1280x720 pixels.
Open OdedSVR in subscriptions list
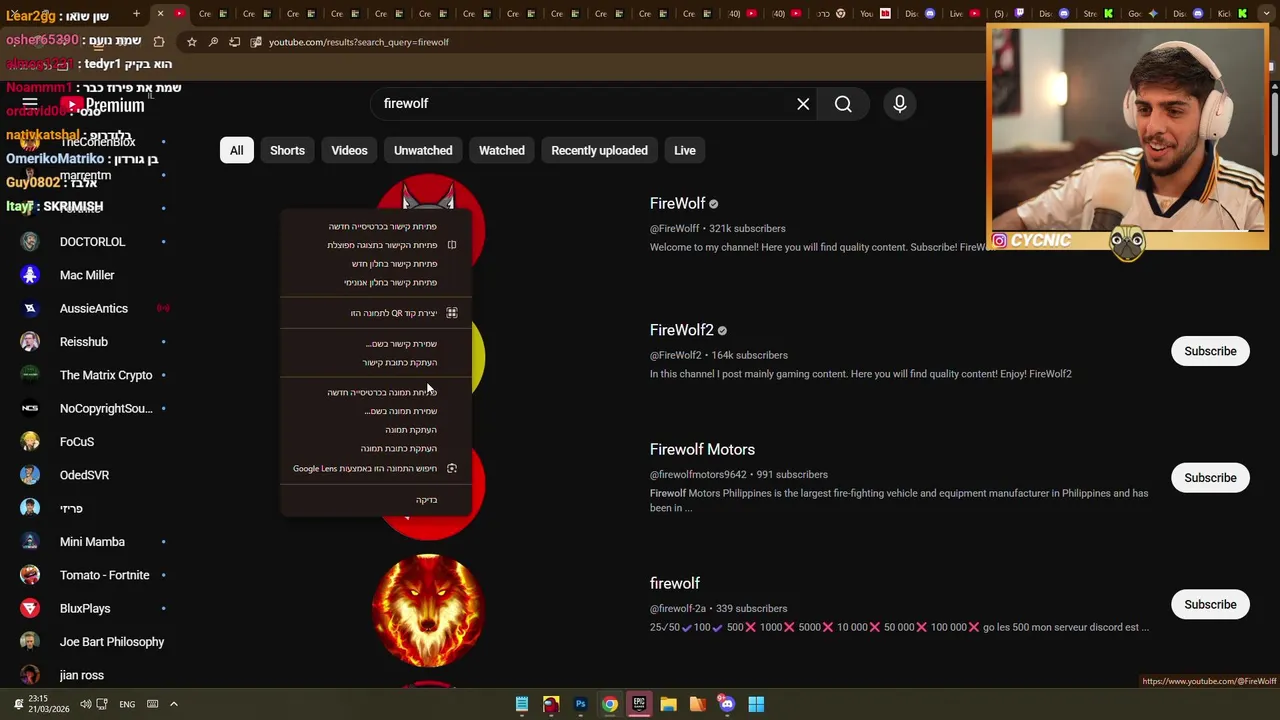pos(84,475)
